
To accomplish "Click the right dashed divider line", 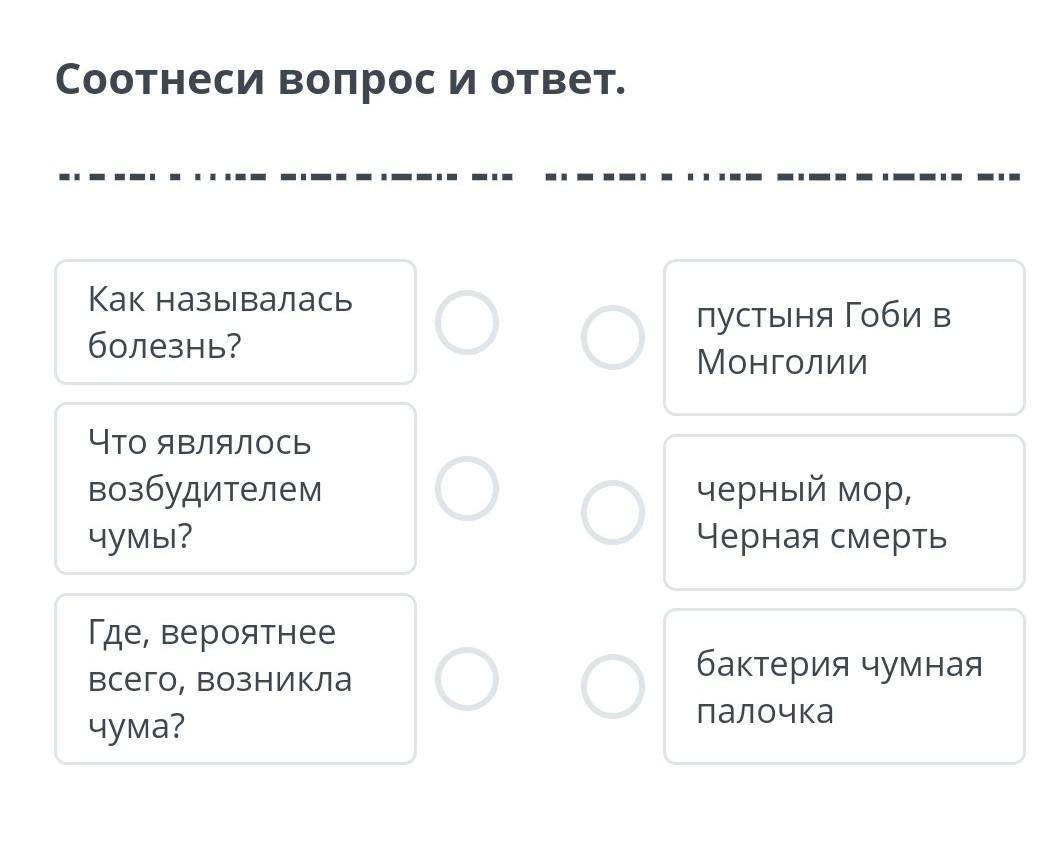I will (782, 177).
